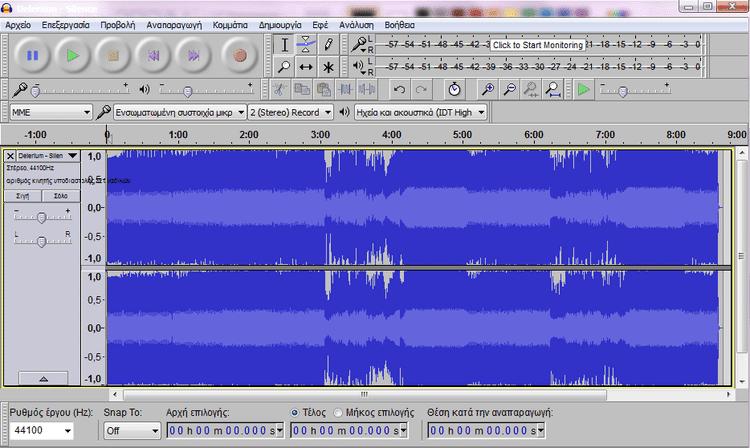Screen dimensions: 750x448
Task: Click the audio position time field
Action: point(486,431)
